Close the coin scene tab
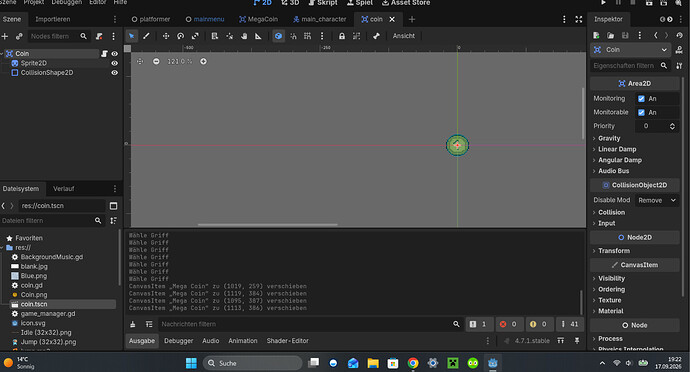This screenshot has width=690, height=372. coord(392,19)
